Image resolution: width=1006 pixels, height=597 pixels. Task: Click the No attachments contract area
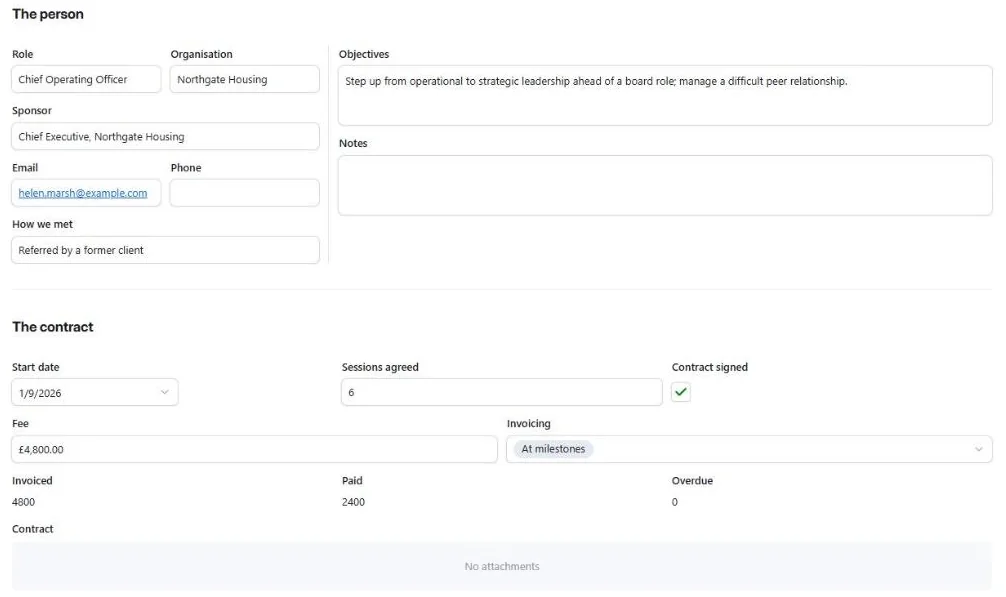point(502,566)
